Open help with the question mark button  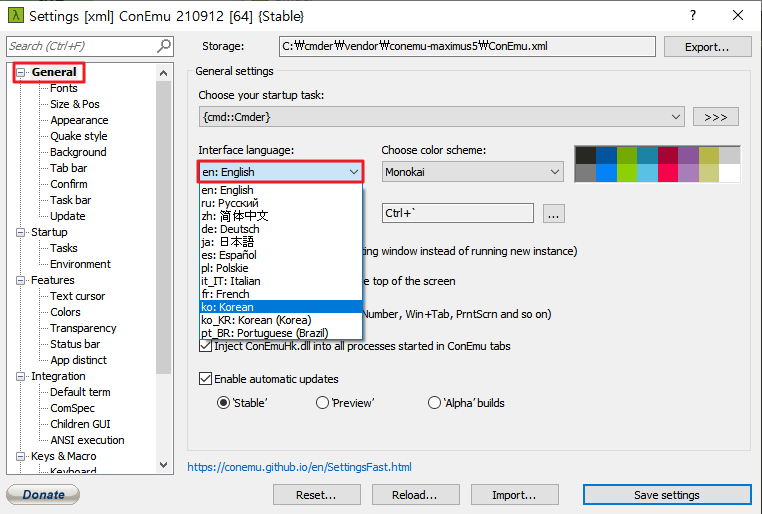(693, 15)
